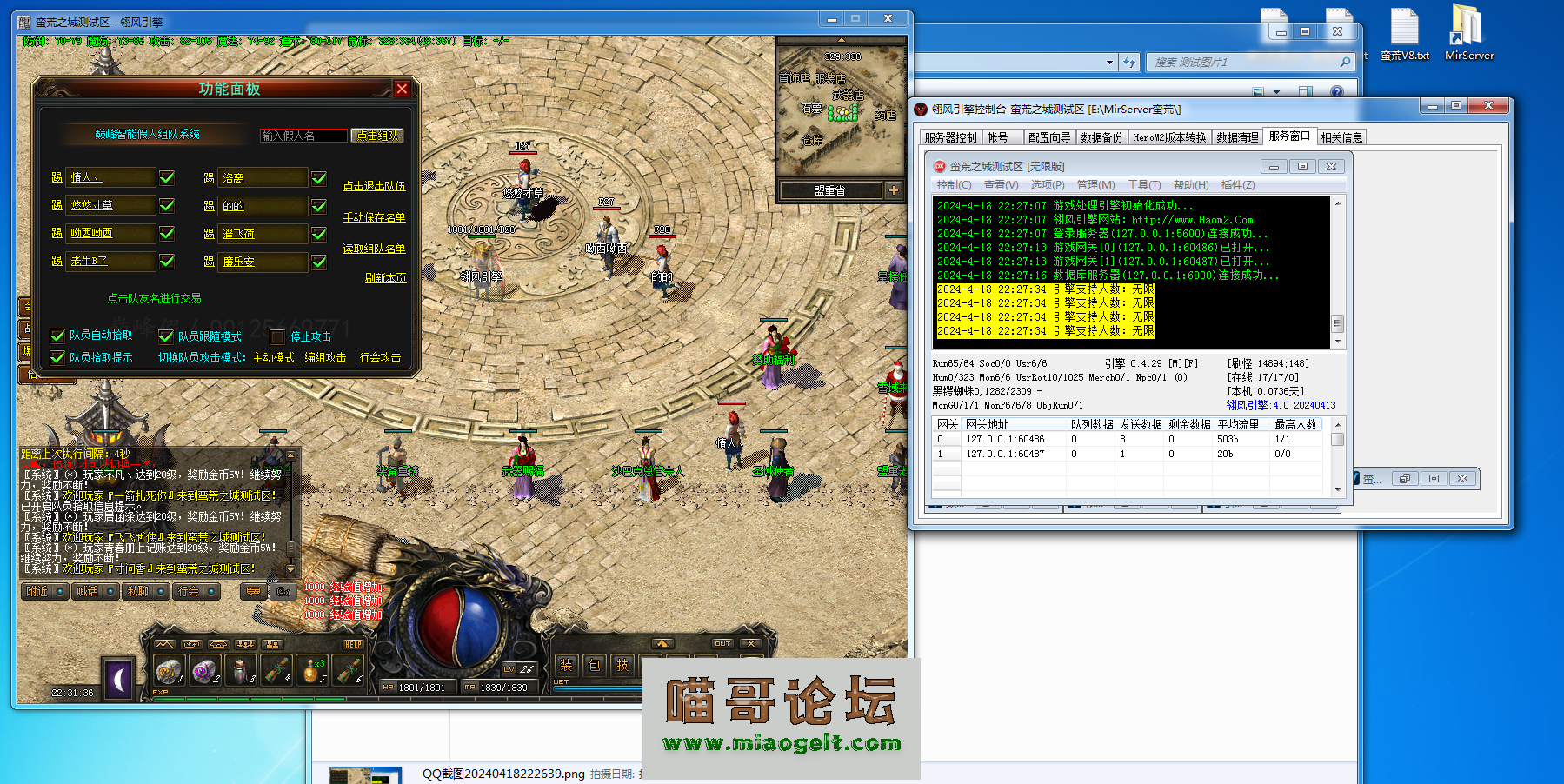Image resolution: width=1564 pixels, height=784 pixels.
Task: Open the 技 skills panel button
Action: tap(622, 665)
